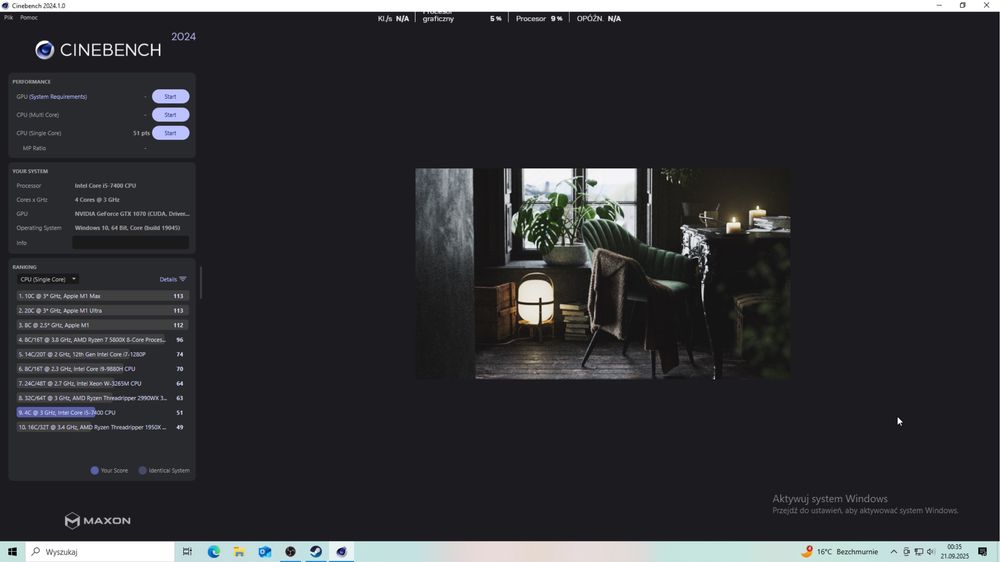
Task: Show hidden system tray icons
Action: (x=893, y=552)
